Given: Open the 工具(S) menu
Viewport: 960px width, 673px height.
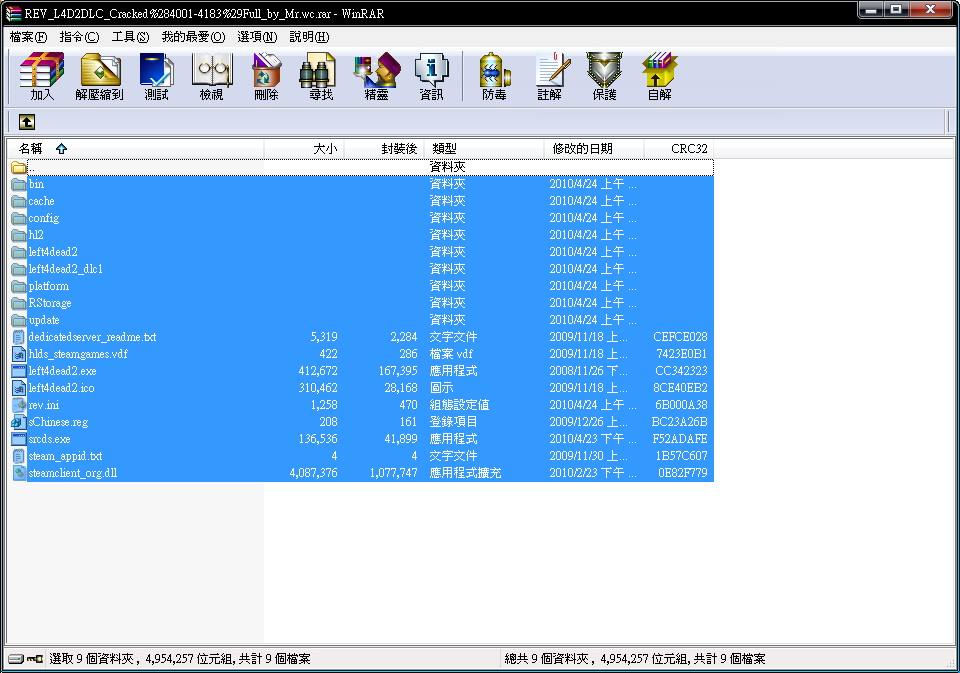Looking at the screenshot, I should pos(130,37).
